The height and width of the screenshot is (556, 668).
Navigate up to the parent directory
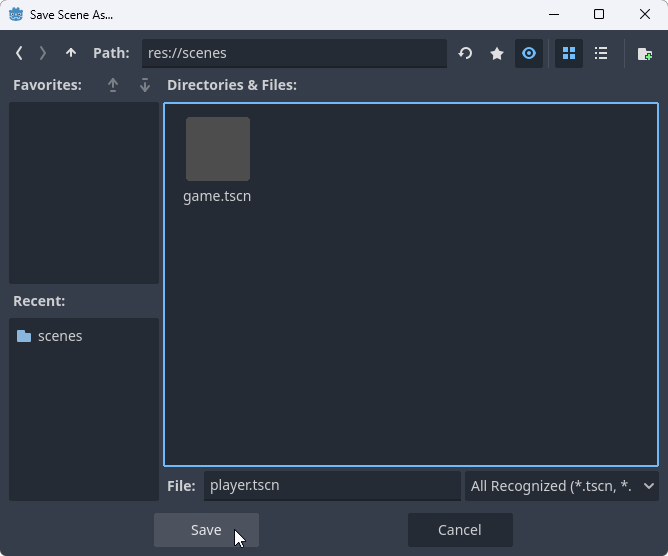pos(70,53)
